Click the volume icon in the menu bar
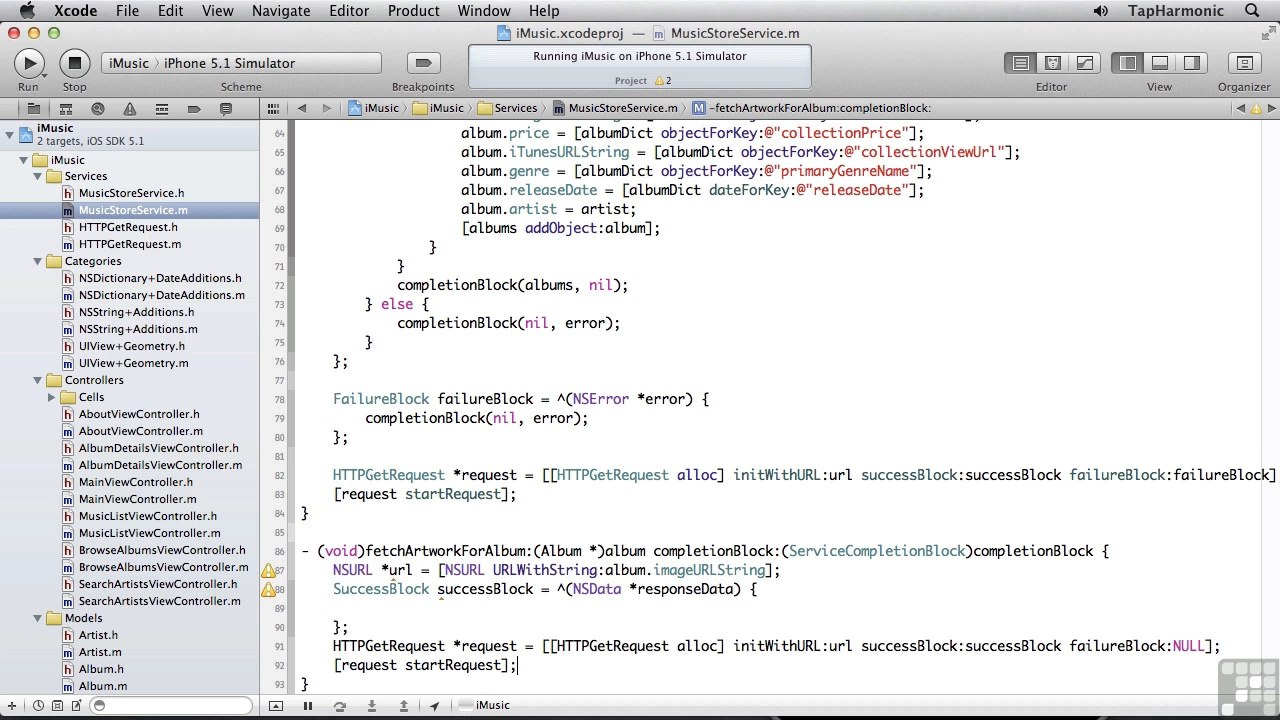Viewport: 1280px width, 720px height. pyautogui.click(x=1101, y=11)
